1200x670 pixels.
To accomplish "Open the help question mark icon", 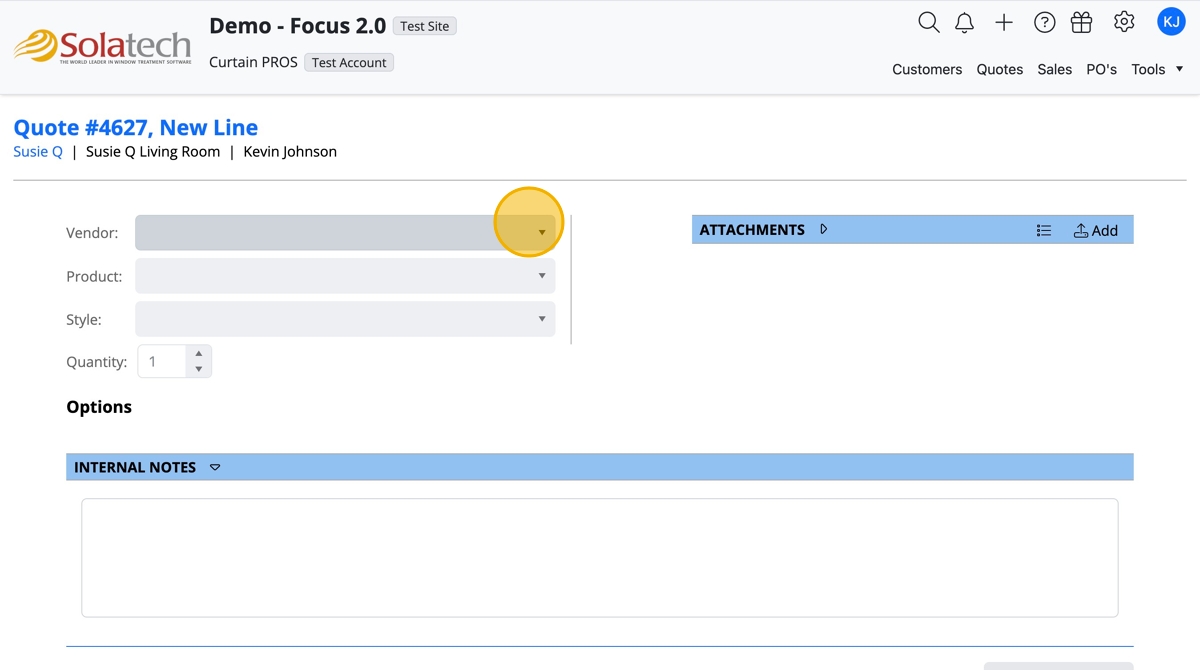I will [x=1044, y=22].
